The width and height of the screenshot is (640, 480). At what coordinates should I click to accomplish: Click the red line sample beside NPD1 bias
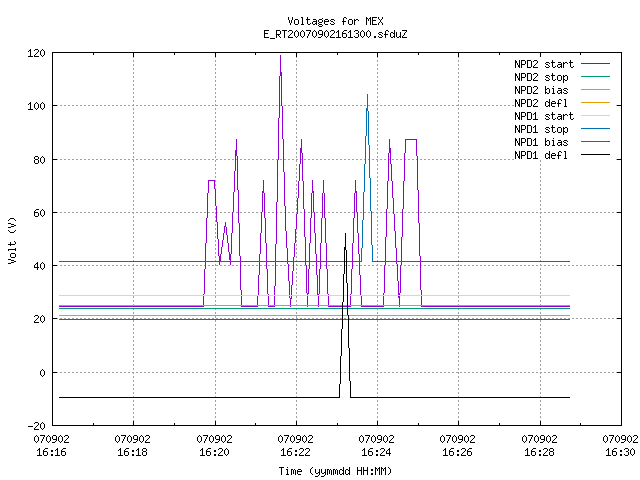[595, 142]
